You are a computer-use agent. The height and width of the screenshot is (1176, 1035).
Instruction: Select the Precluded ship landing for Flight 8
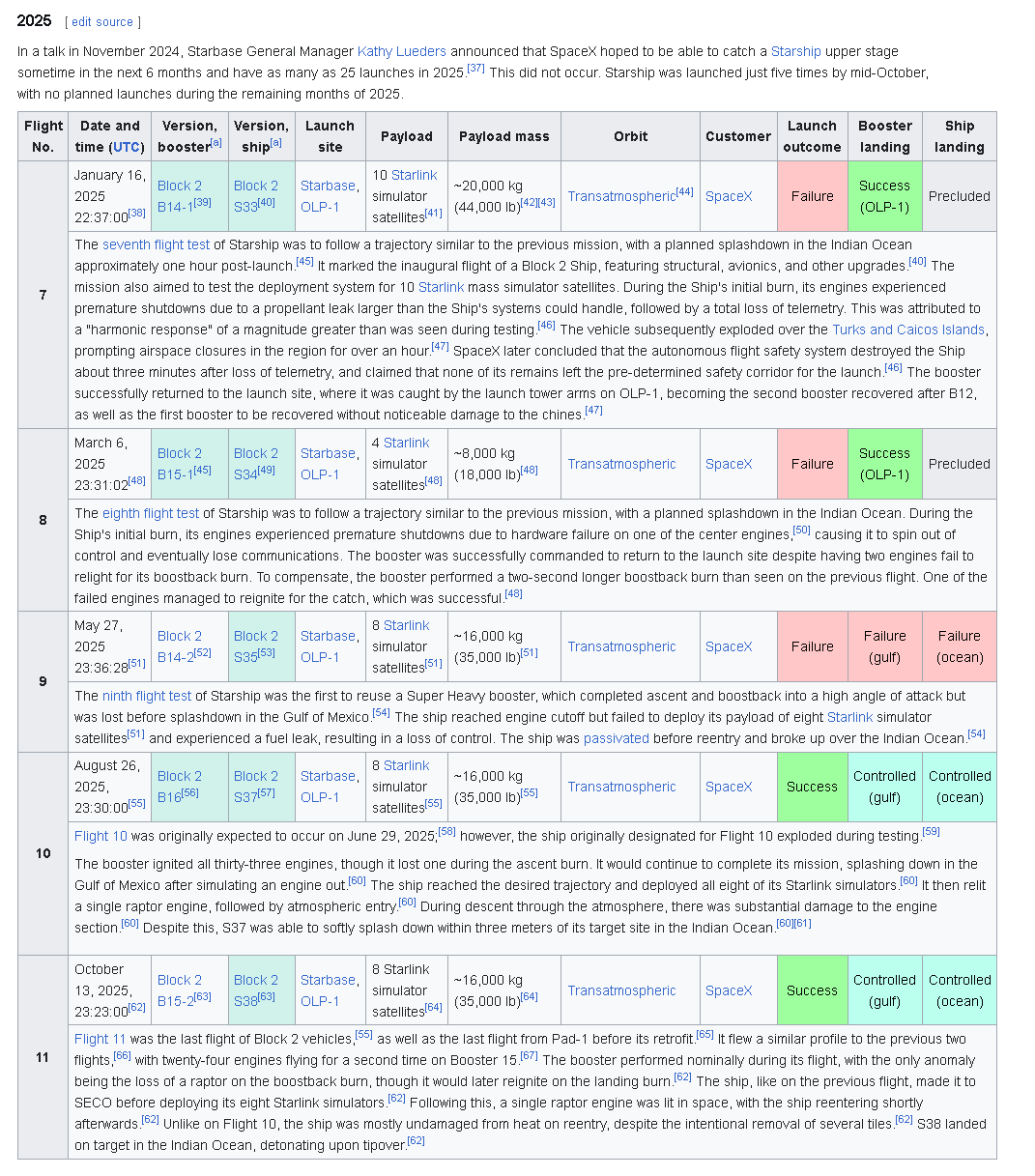[960, 464]
